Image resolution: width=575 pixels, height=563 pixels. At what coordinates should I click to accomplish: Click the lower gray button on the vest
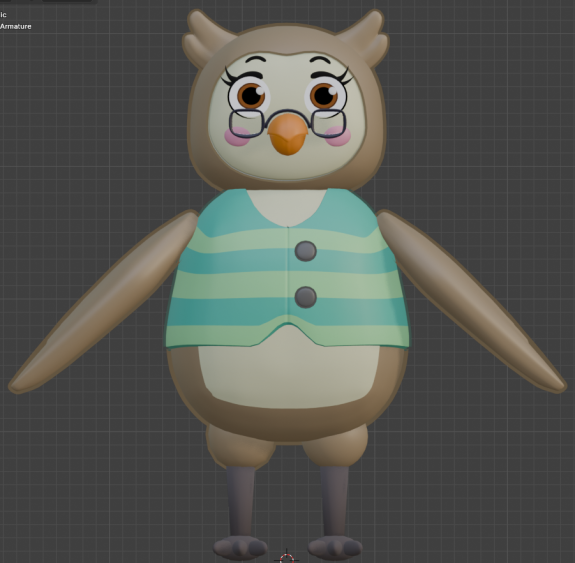(305, 297)
